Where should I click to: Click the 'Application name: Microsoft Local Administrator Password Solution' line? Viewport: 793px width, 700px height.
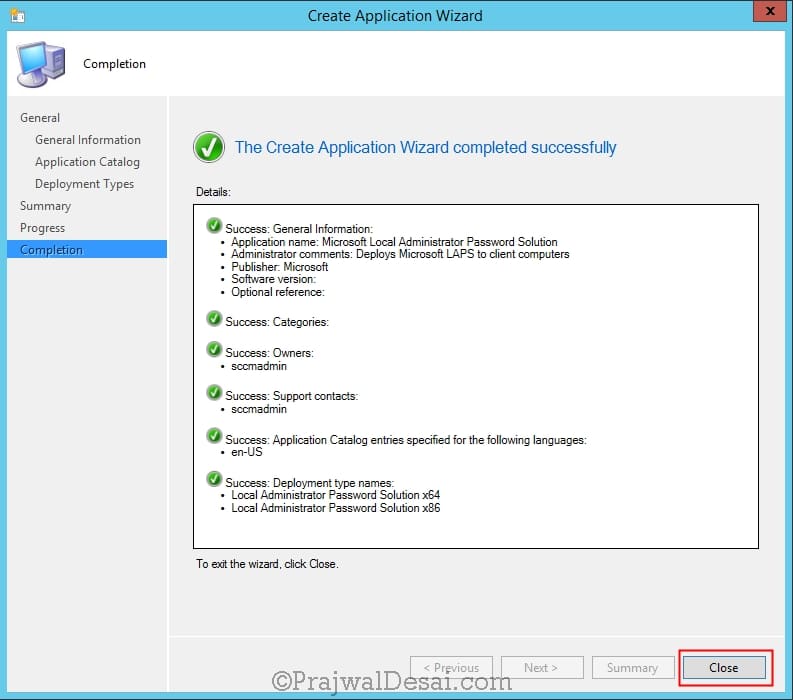pyautogui.click(x=394, y=242)
